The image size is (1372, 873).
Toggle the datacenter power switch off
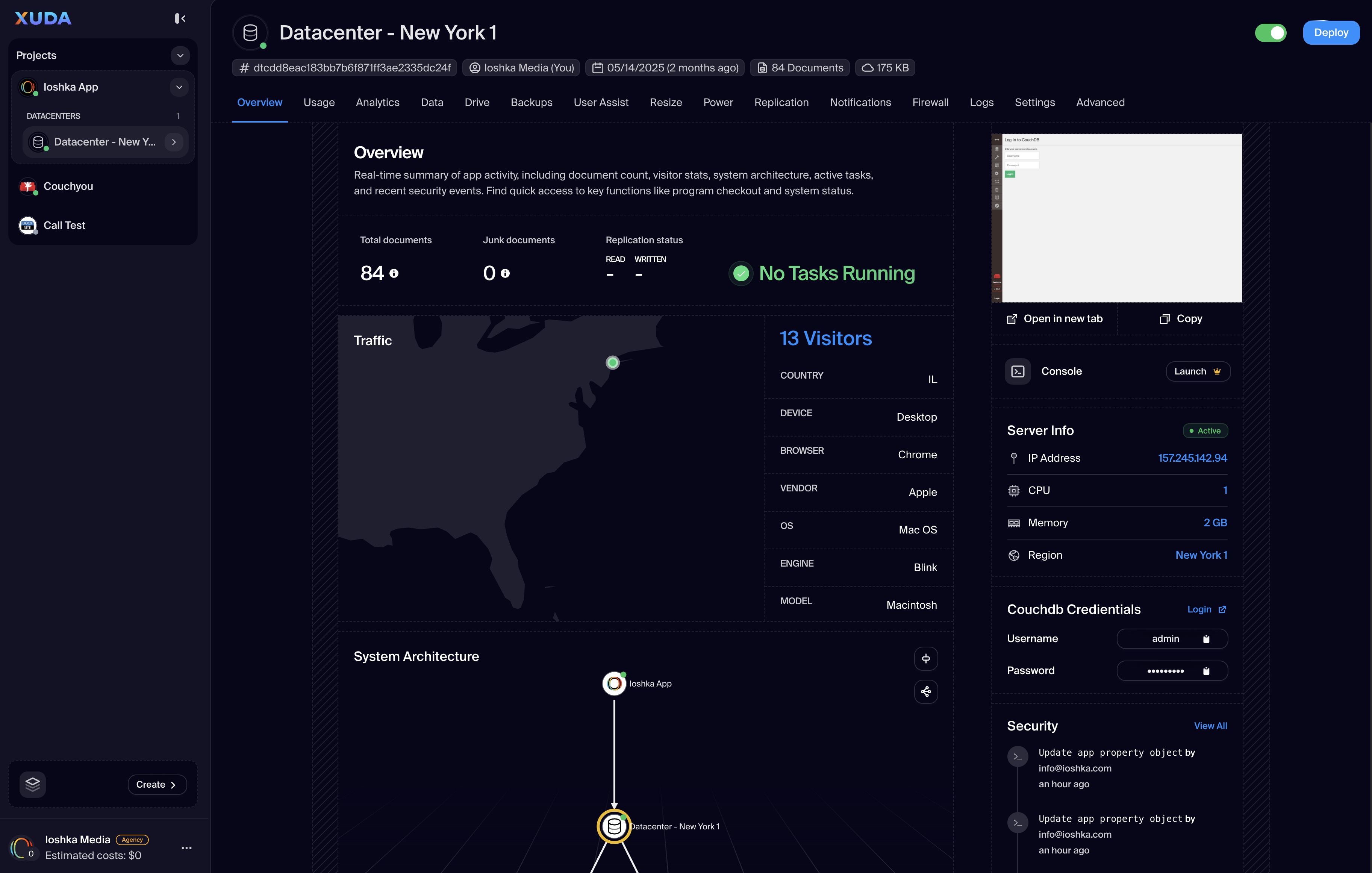(x=1271, y=32)
